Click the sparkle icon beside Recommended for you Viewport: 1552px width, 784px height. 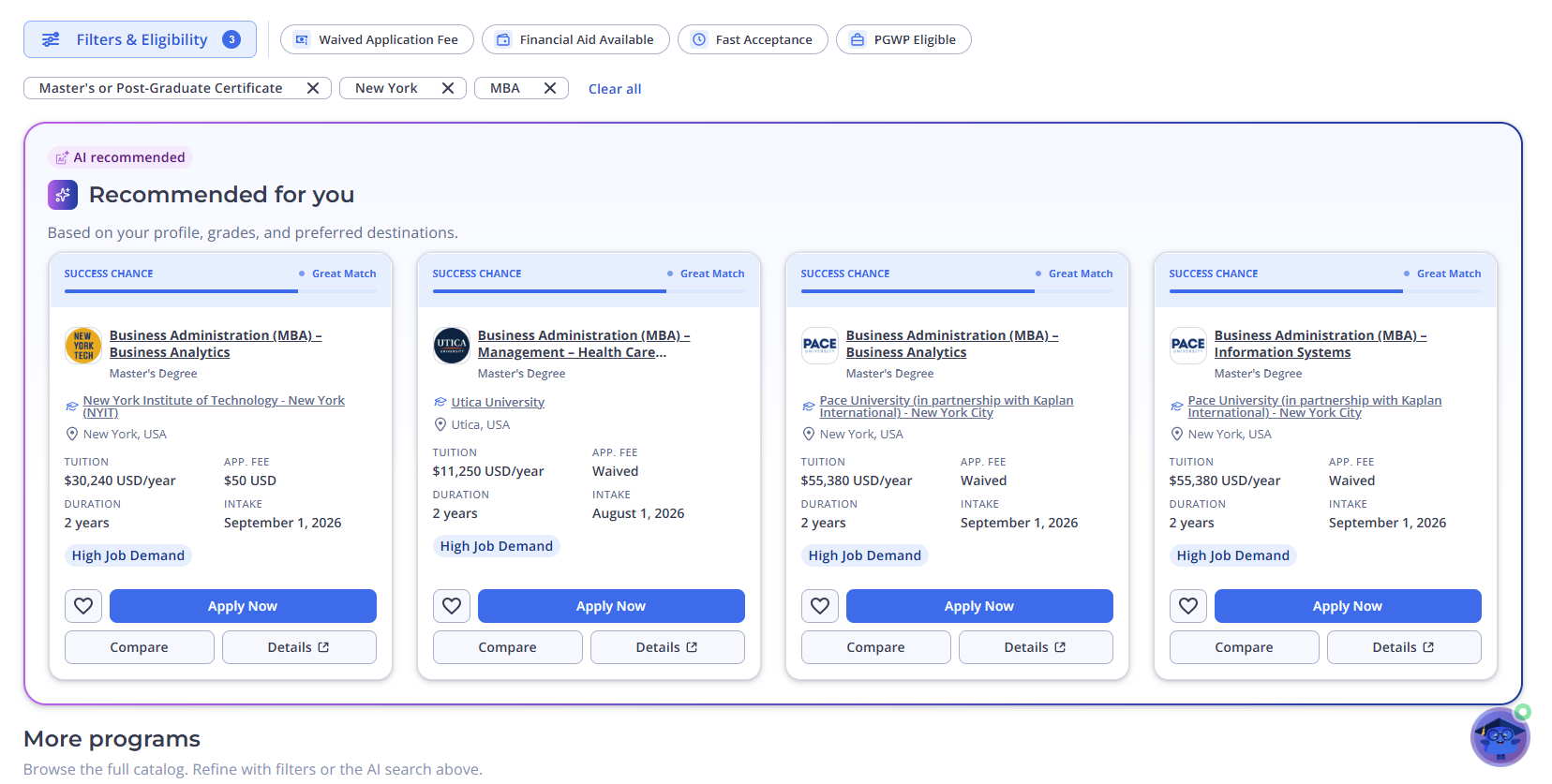point(63,195)
